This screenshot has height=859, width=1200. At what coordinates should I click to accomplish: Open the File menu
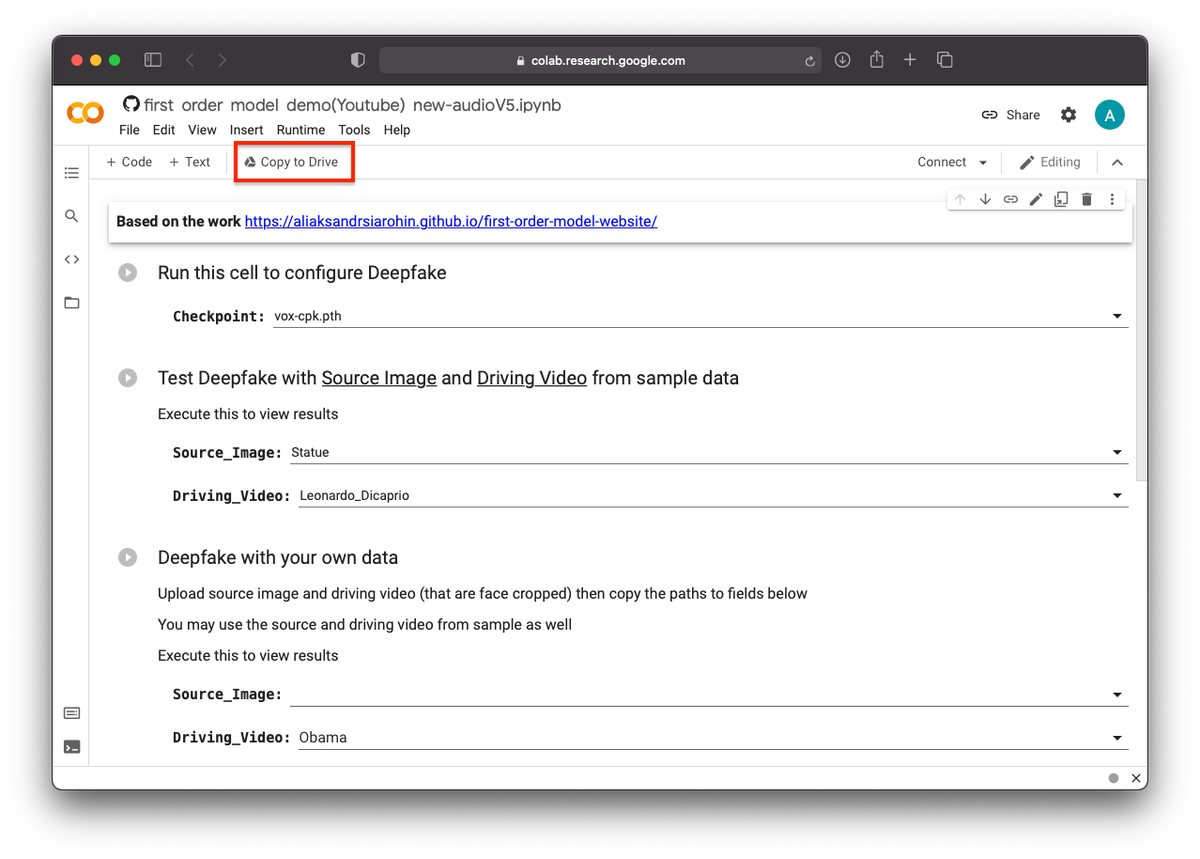129,130
